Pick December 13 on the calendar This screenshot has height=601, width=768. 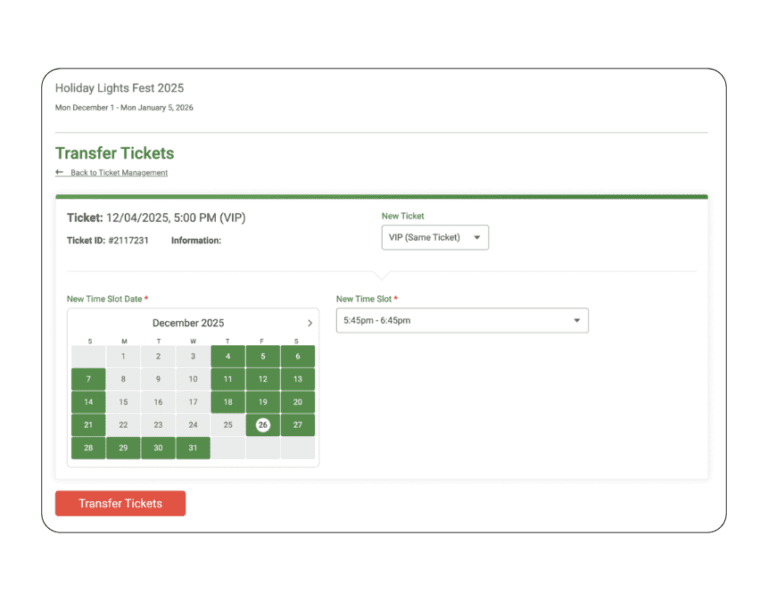point(298,379)
